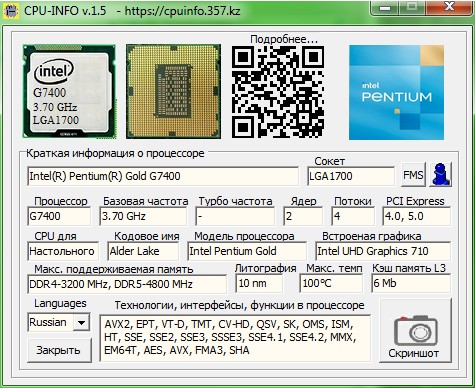Click the Intel Pentium logo badge
Screen dimensions: 475x389
[396, 93]
